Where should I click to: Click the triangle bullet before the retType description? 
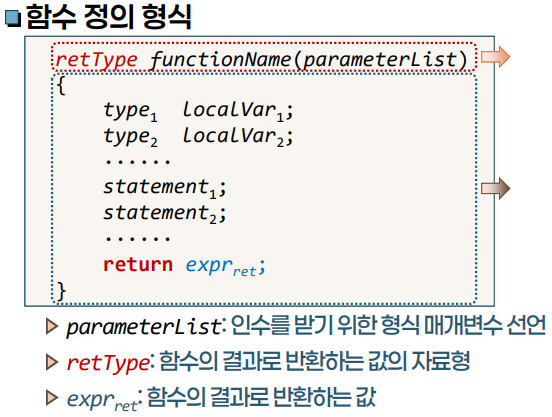(x=52, y=362)
